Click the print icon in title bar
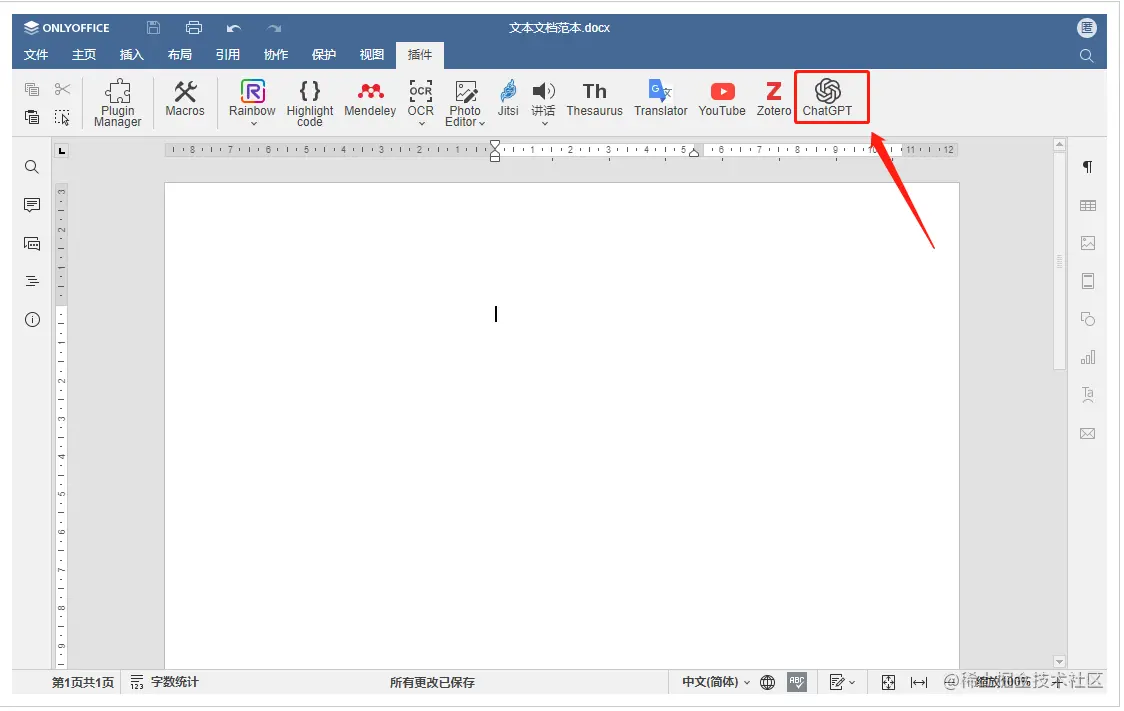Viewport: 1124px width, 711px height. (194, 28)
